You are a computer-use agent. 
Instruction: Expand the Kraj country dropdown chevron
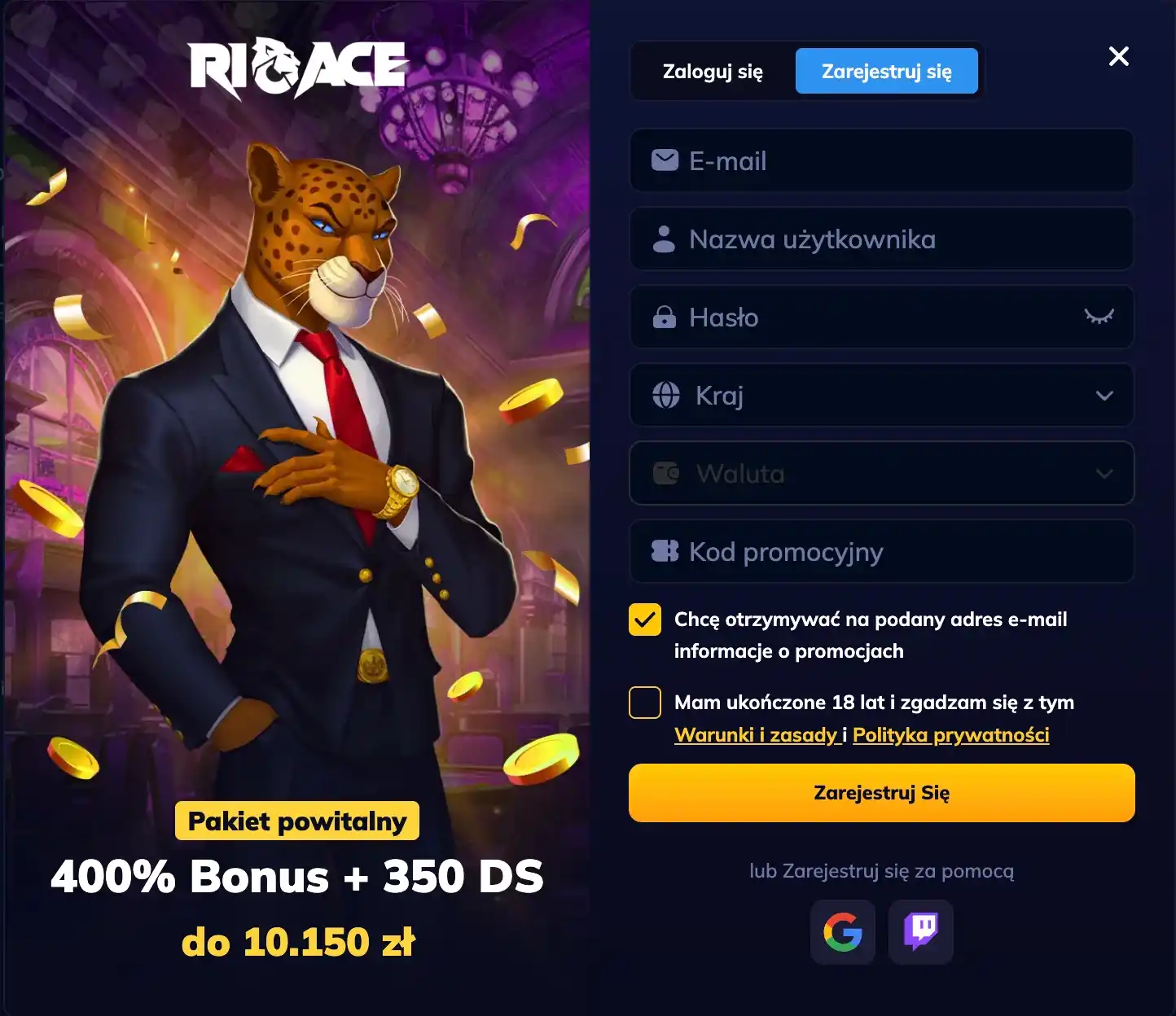pos(1104,396)
